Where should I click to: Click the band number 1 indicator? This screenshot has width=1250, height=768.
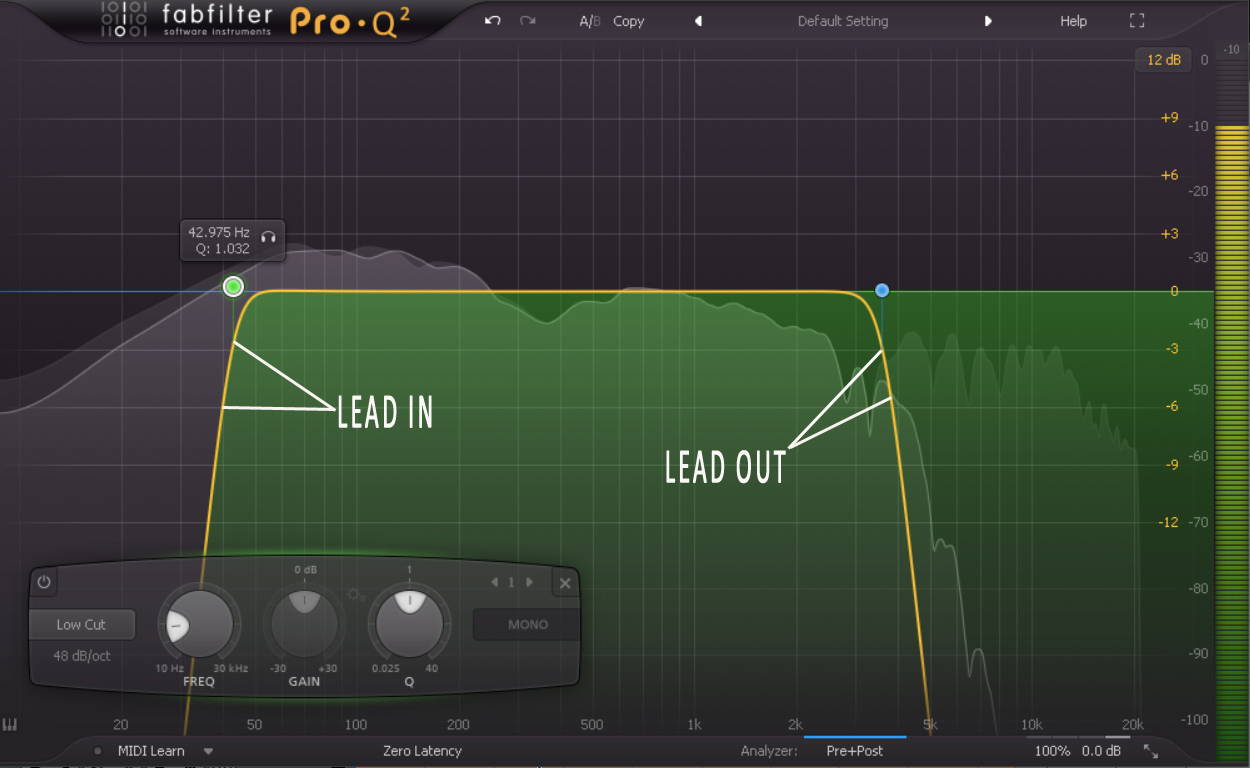tap(512, 582)
